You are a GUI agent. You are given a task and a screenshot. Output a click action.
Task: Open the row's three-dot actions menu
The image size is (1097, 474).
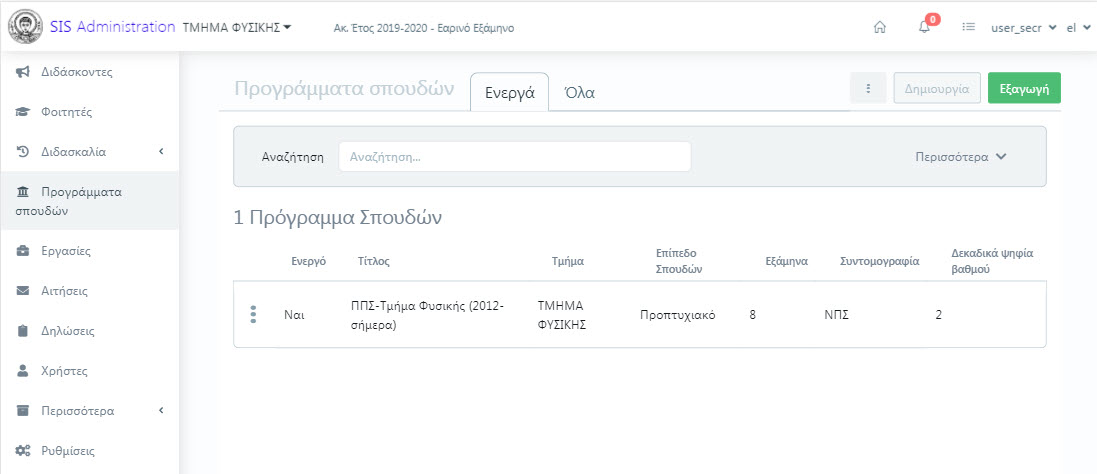pos(253,315)
